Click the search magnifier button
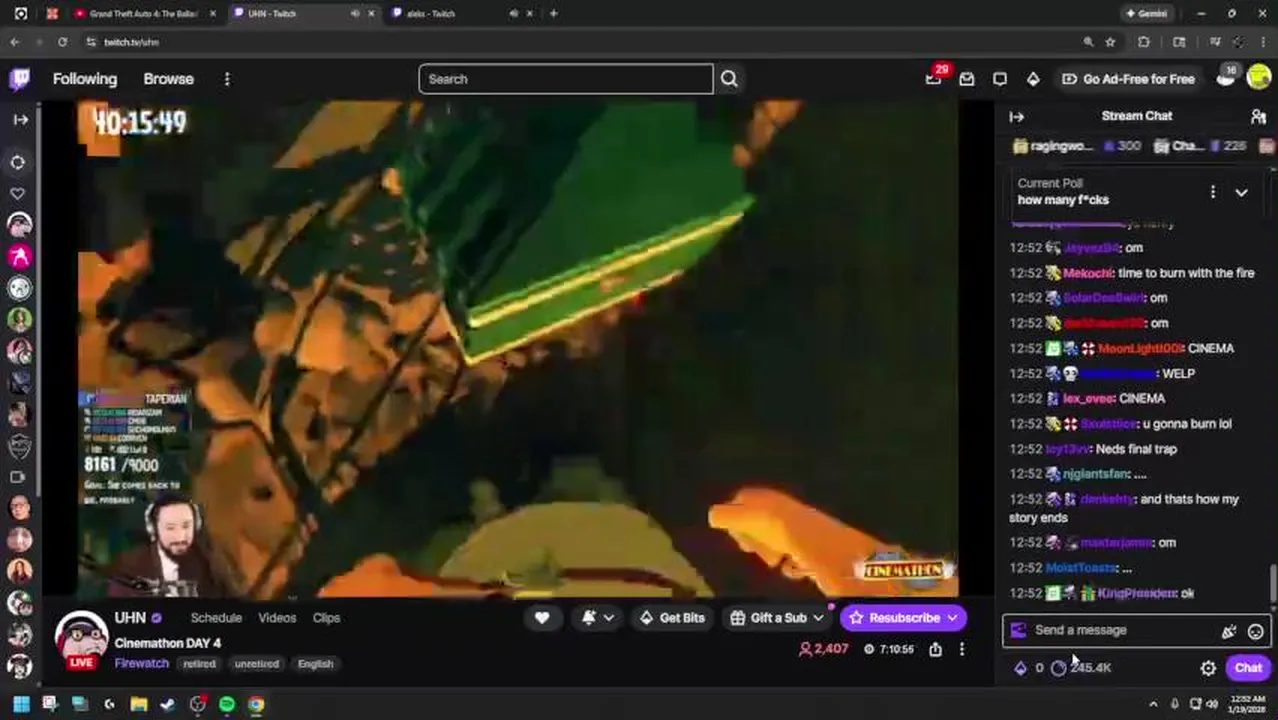Image resolution: width=1278 pixels, height=720 pixels. (x=729, y=79)
